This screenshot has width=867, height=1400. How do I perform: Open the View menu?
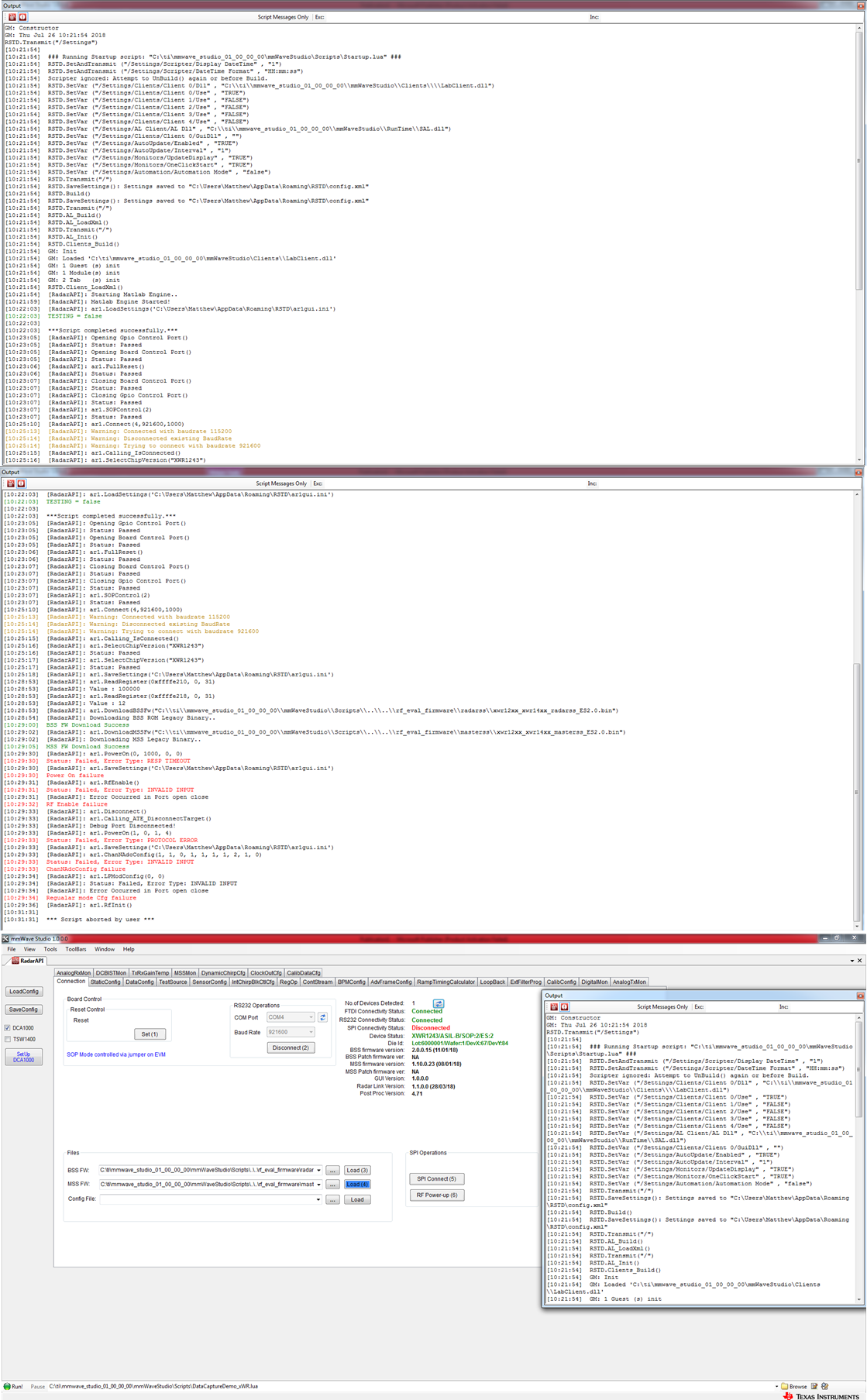[29, 949]
